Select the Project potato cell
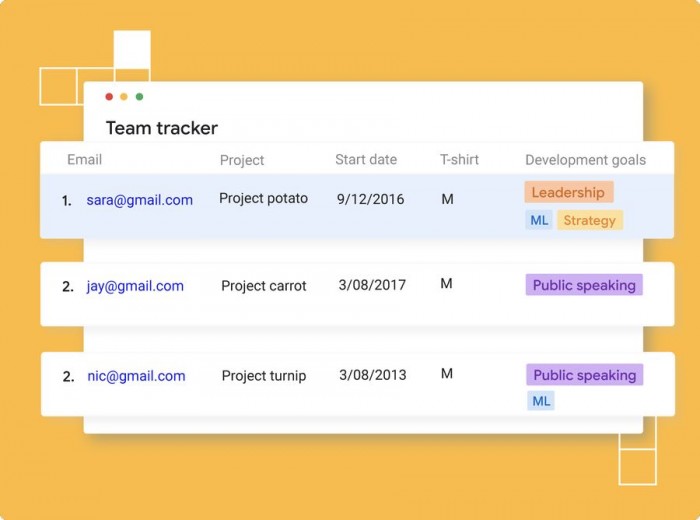Viewport: 700px width, 520px height. (263, 198)
